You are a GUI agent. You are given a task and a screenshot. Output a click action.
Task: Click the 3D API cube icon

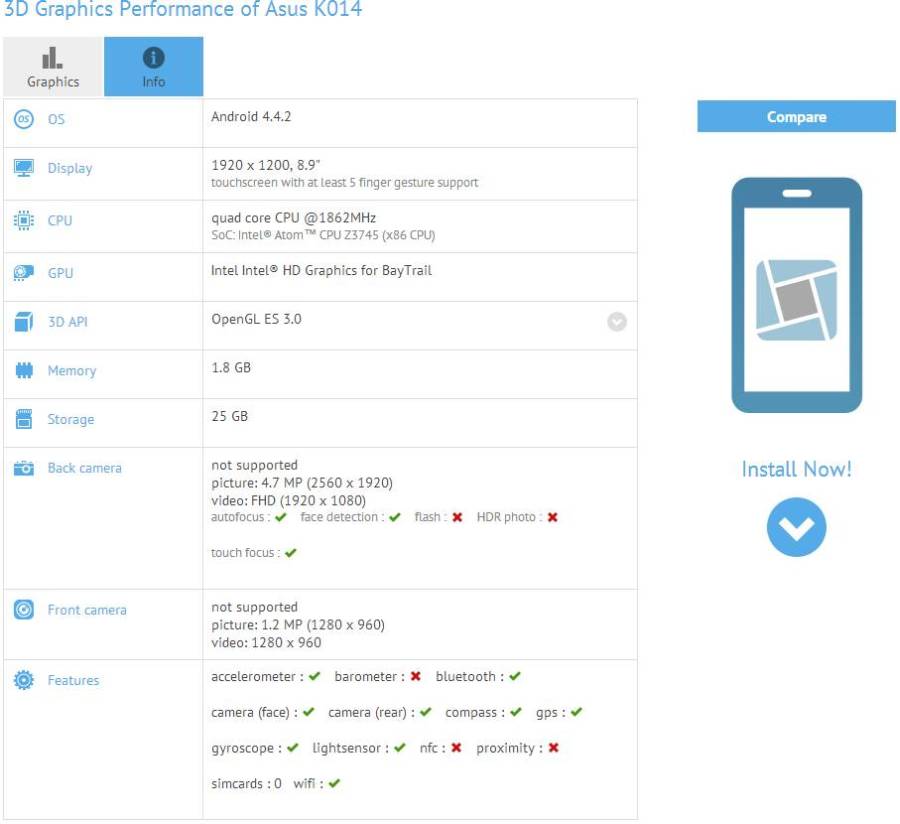coord(24,322)
